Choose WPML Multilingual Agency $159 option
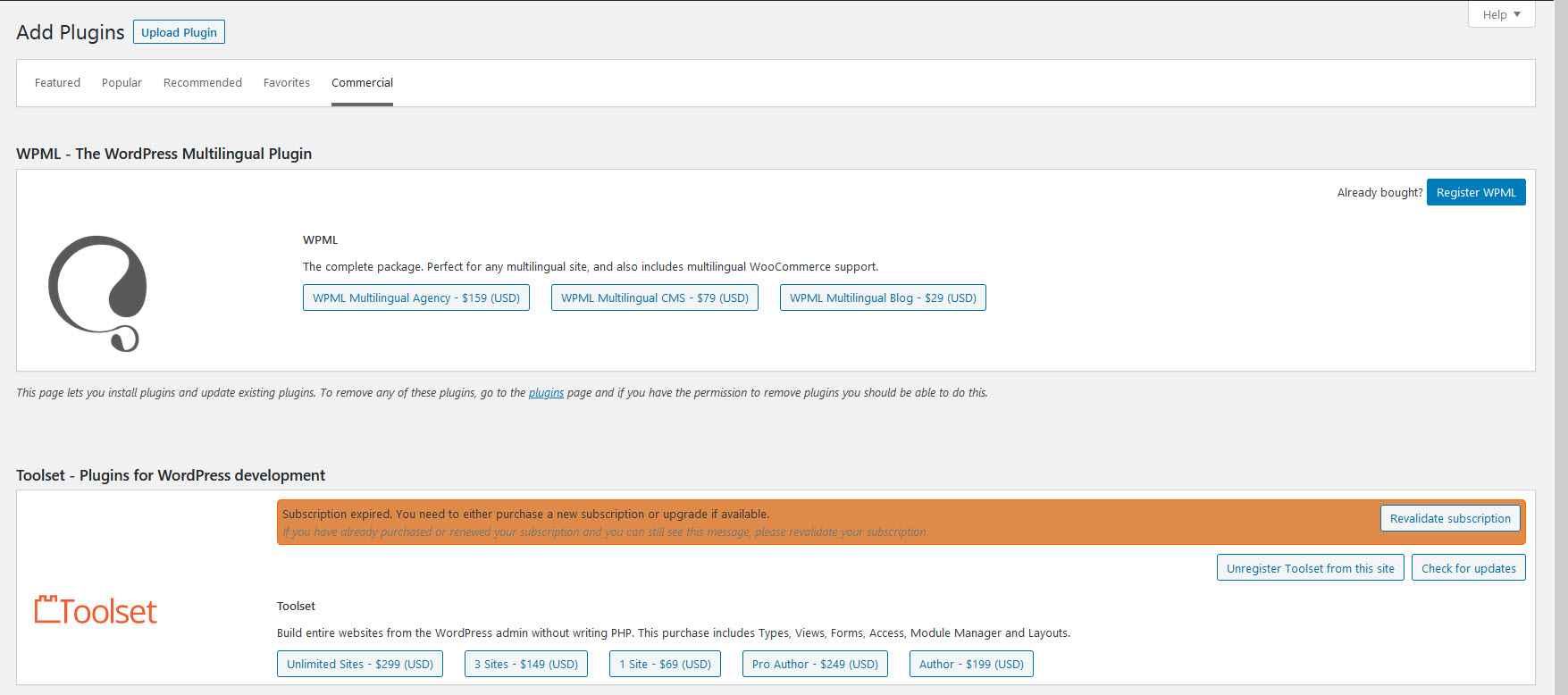This screenshot has height=695, width=1568. click(416, 298)
